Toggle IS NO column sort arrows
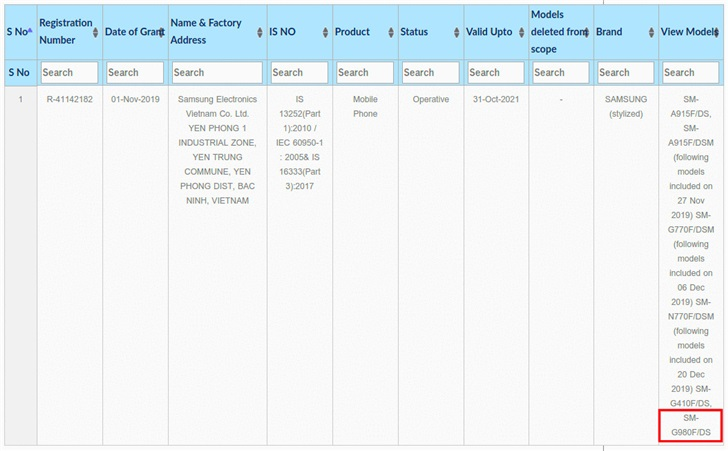728x451 pixels. (x=325, y=32)
